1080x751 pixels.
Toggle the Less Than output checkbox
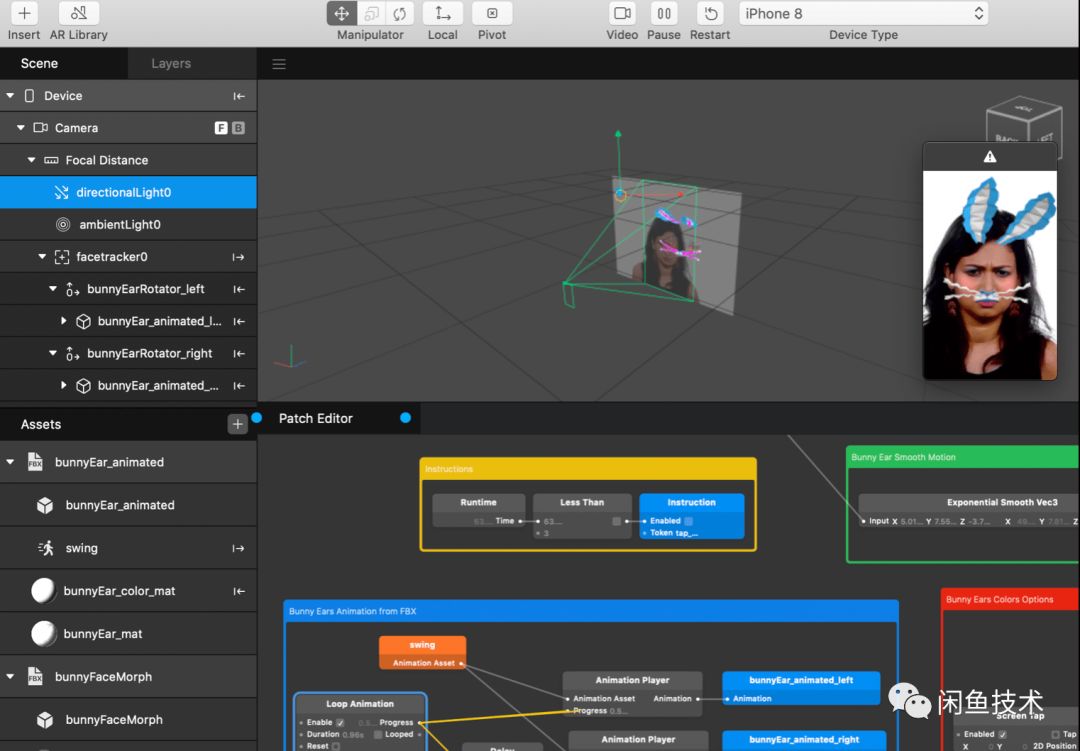coord(616,522)
